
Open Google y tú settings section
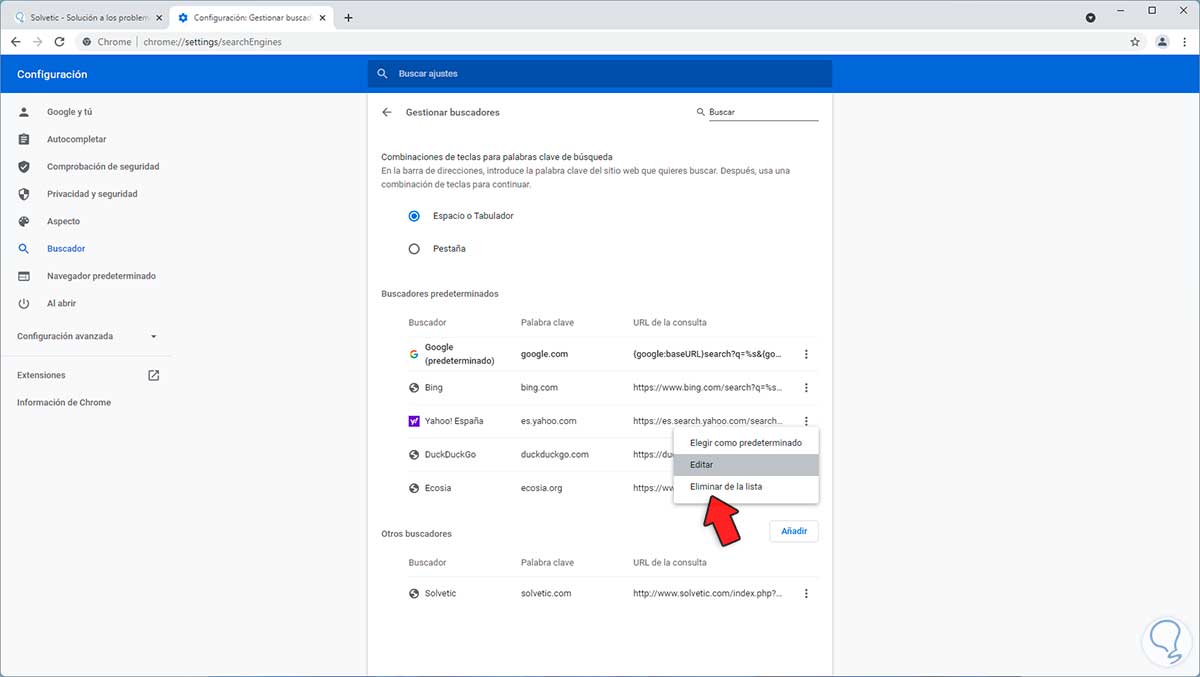coord(69,112)
